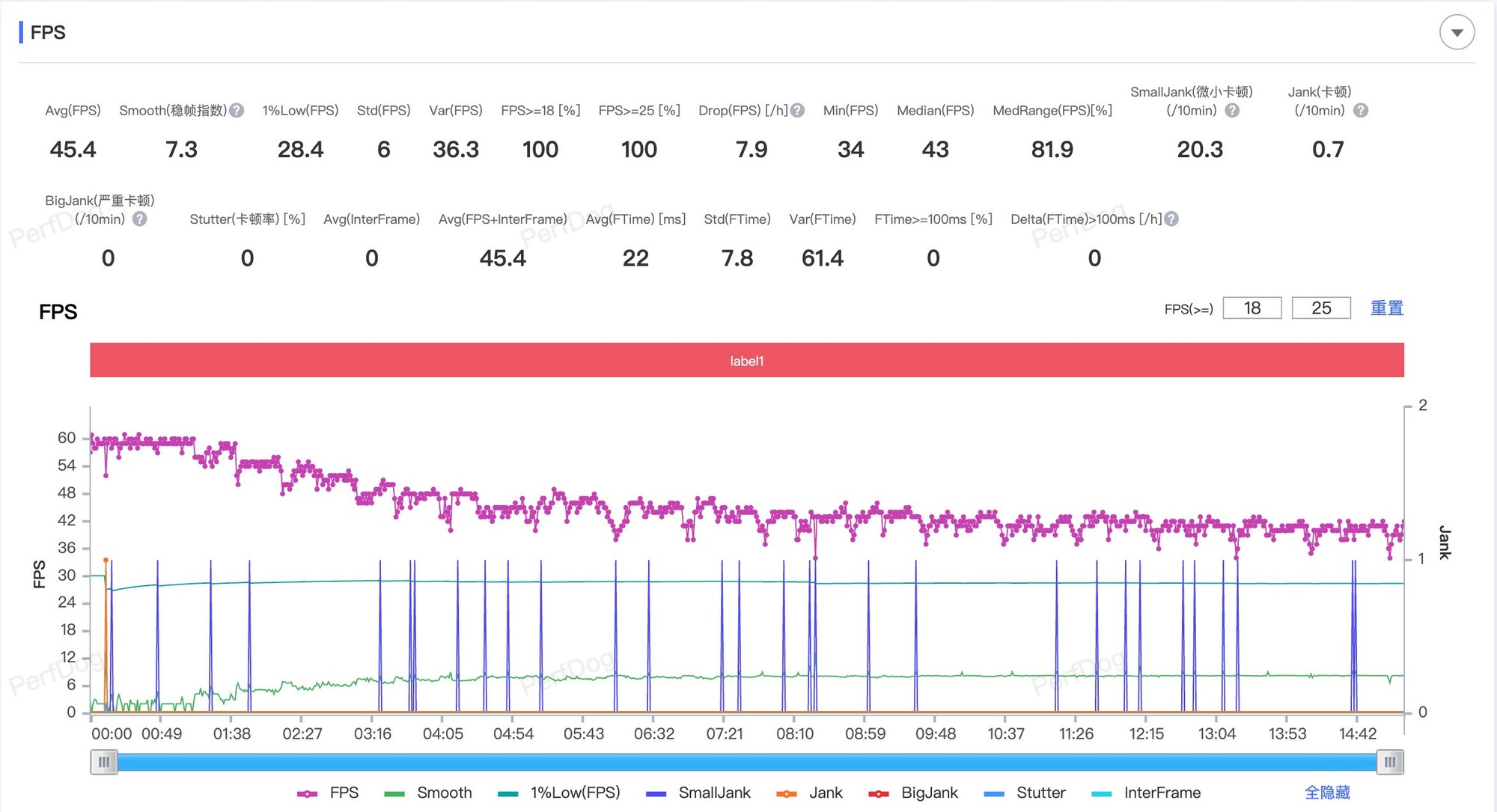Click help icon next to Smooth metric
The image size is (1497, 812).
pos(237,111)
